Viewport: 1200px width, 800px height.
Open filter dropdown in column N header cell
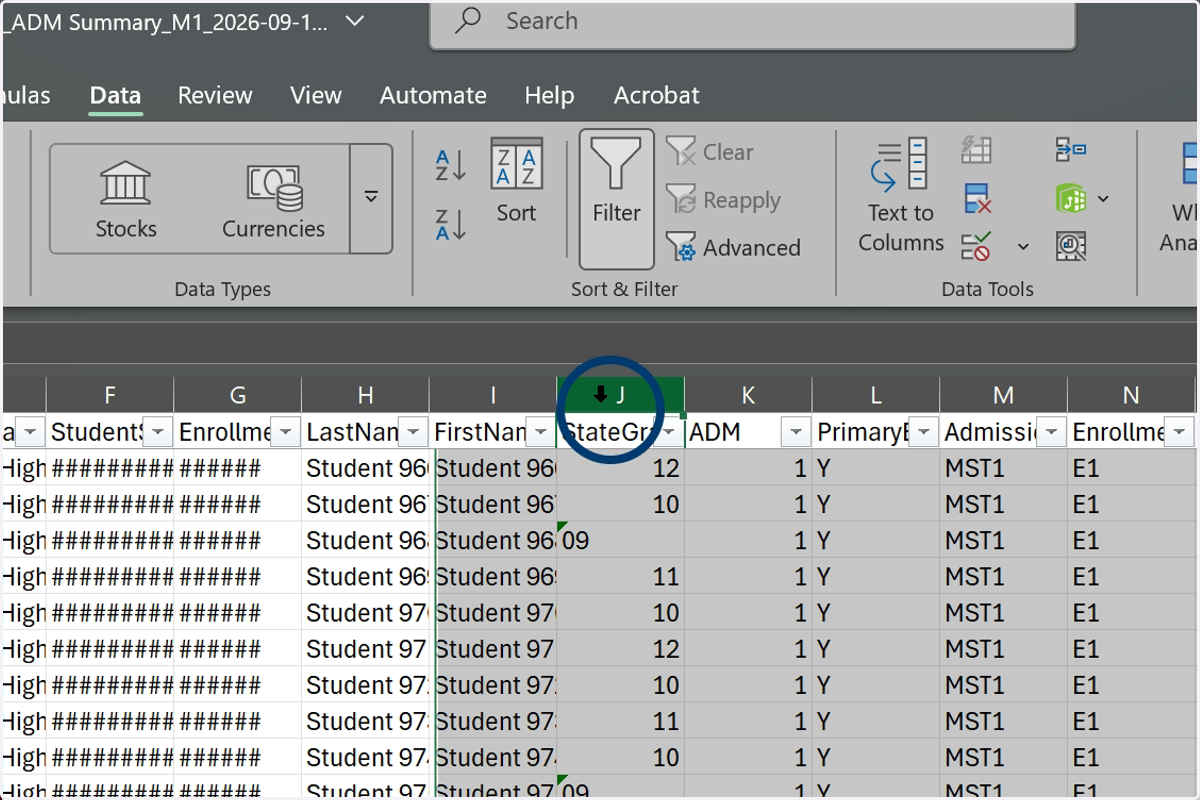tap(1180, 433)
